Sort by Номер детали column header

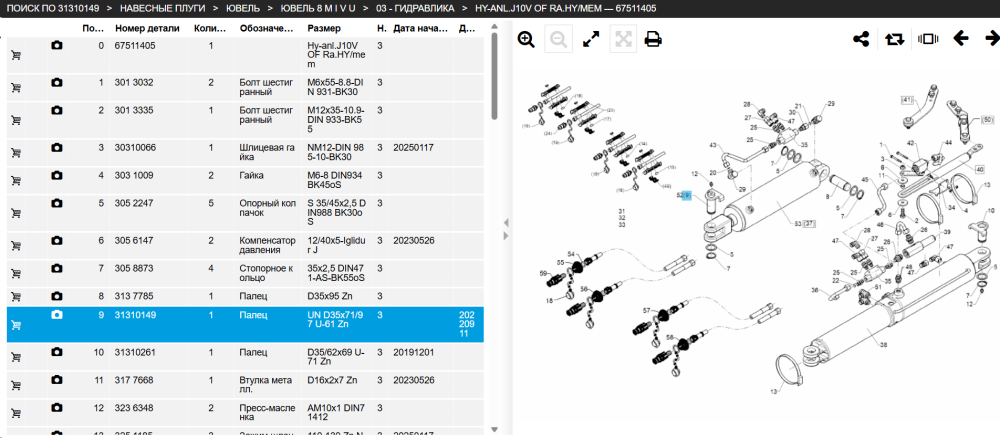[x=147, y=29]
